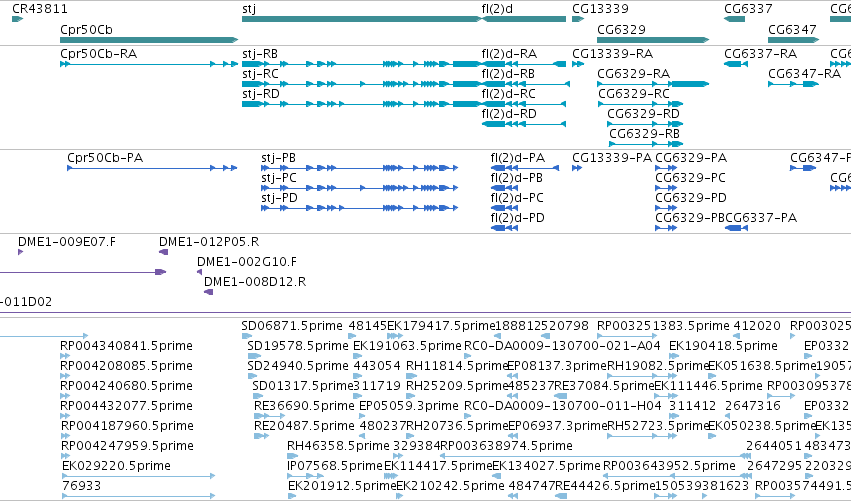Viewport: 851px width, 501px height.
Task: Click the CG6337-PA protein label
Action: [761, 218]
